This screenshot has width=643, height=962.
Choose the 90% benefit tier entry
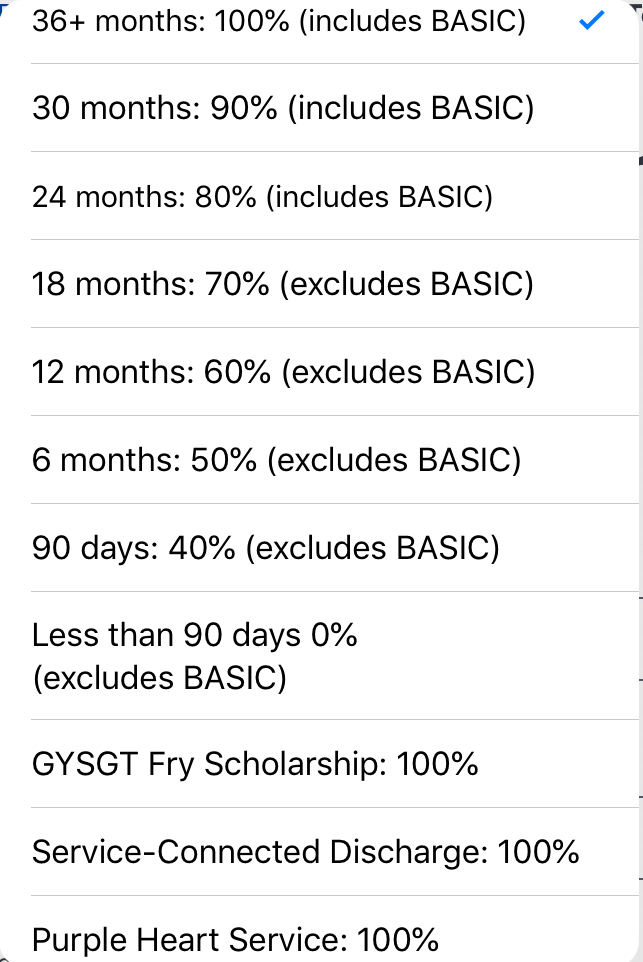[283, 108]
